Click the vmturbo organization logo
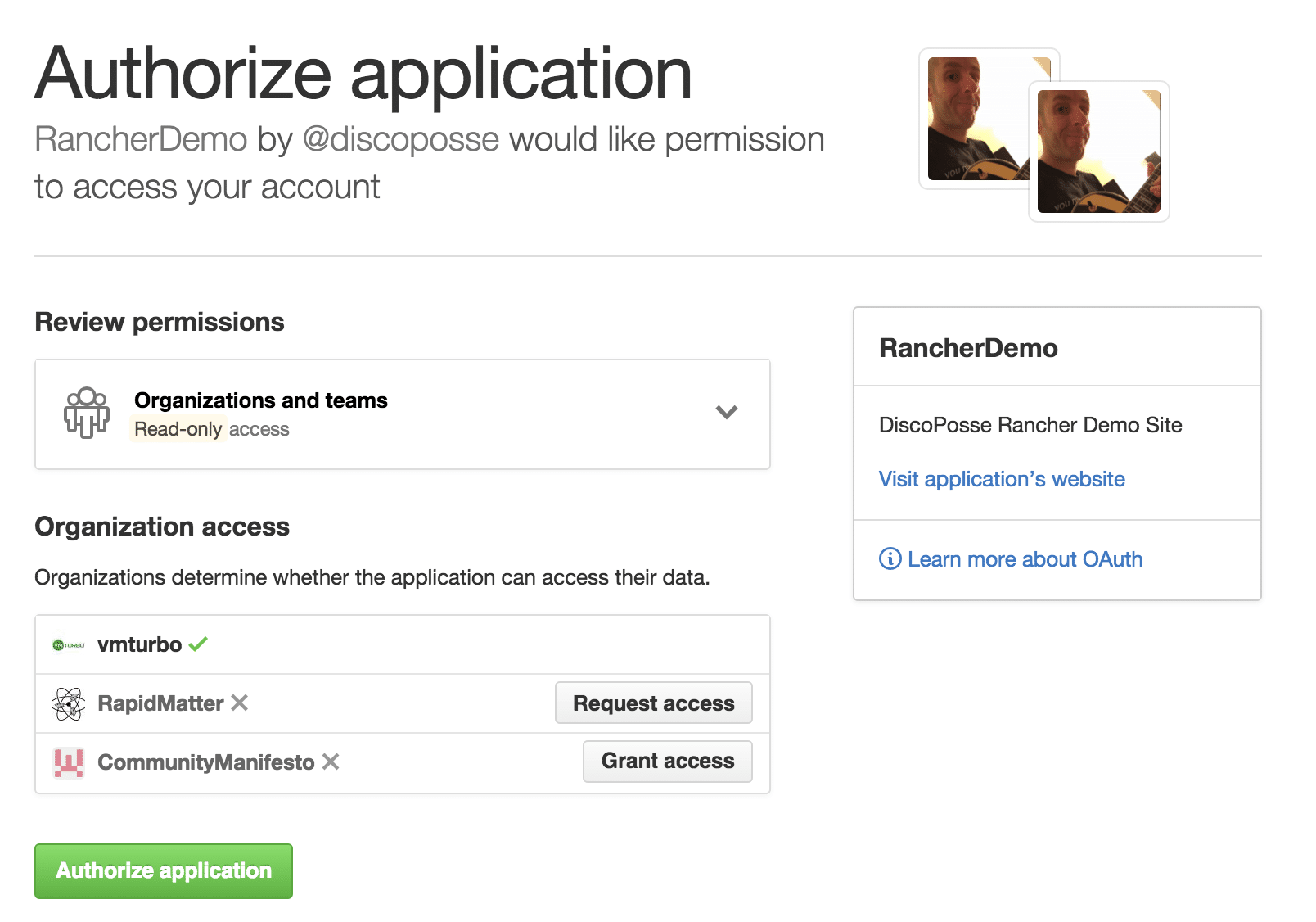 [x=69, y=645]
